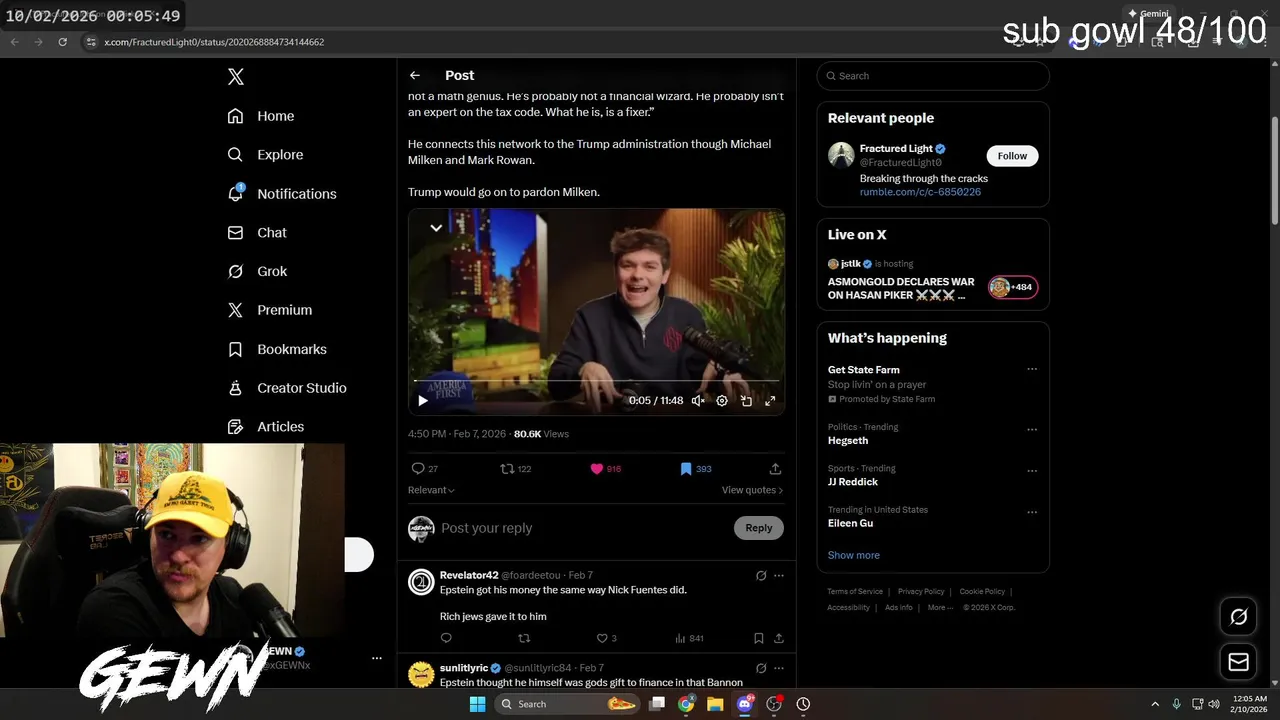Viewport: 1280px width, 720px height.
Task: Open options for Get State Farm promo
Action: pos(1032,369)
